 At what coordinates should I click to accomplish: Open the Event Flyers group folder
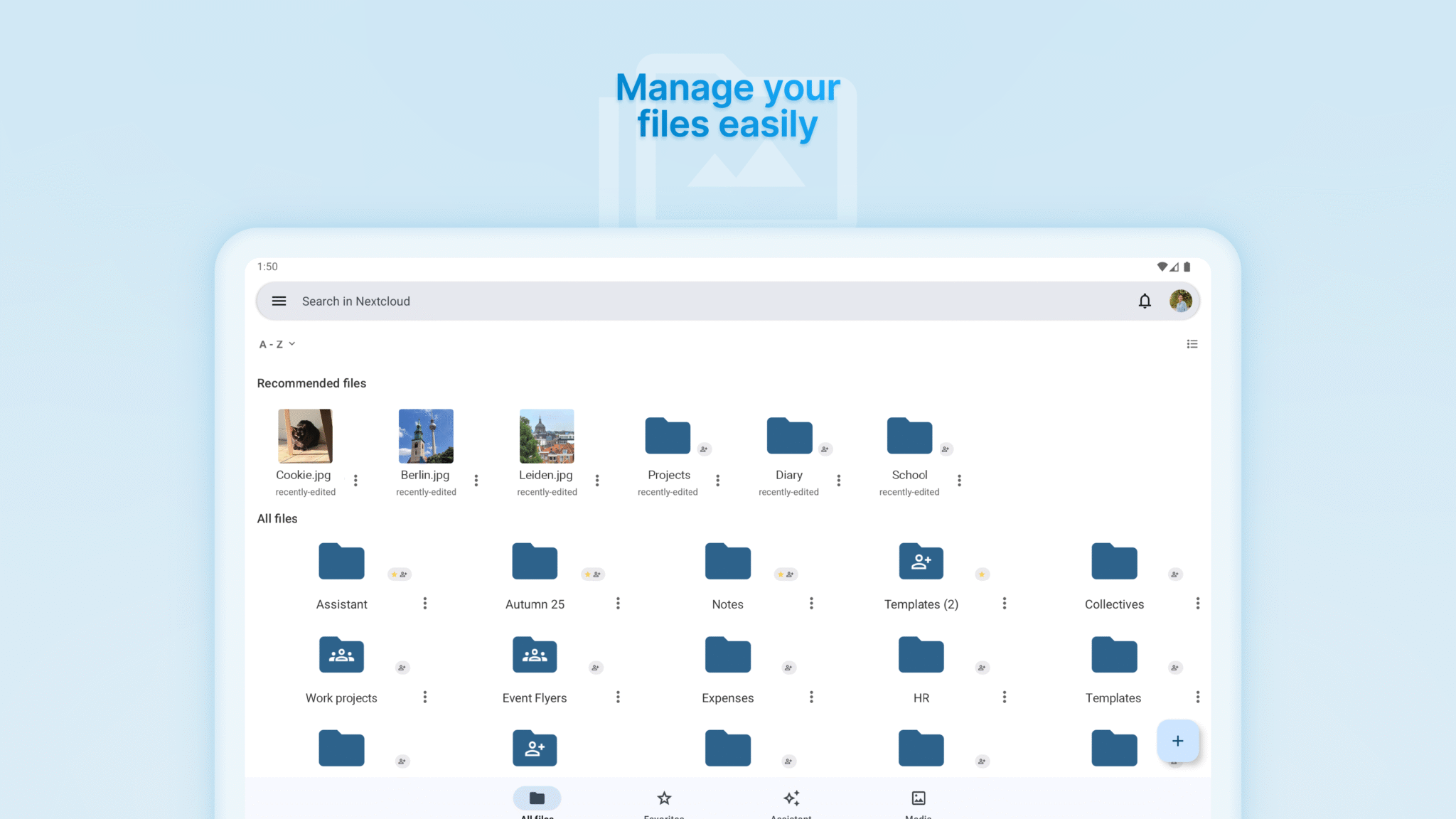pyautogui.click(x=535, y=655)
